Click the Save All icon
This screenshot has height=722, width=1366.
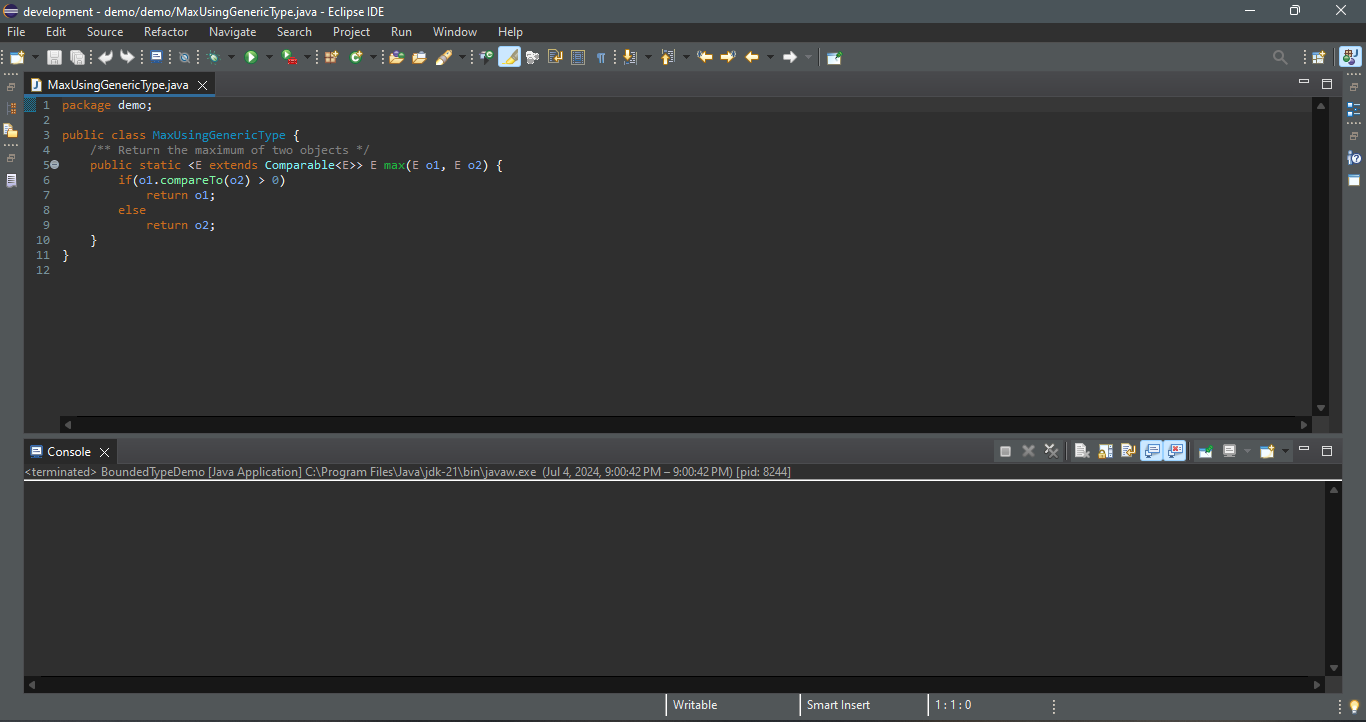[x=77, y=57]
